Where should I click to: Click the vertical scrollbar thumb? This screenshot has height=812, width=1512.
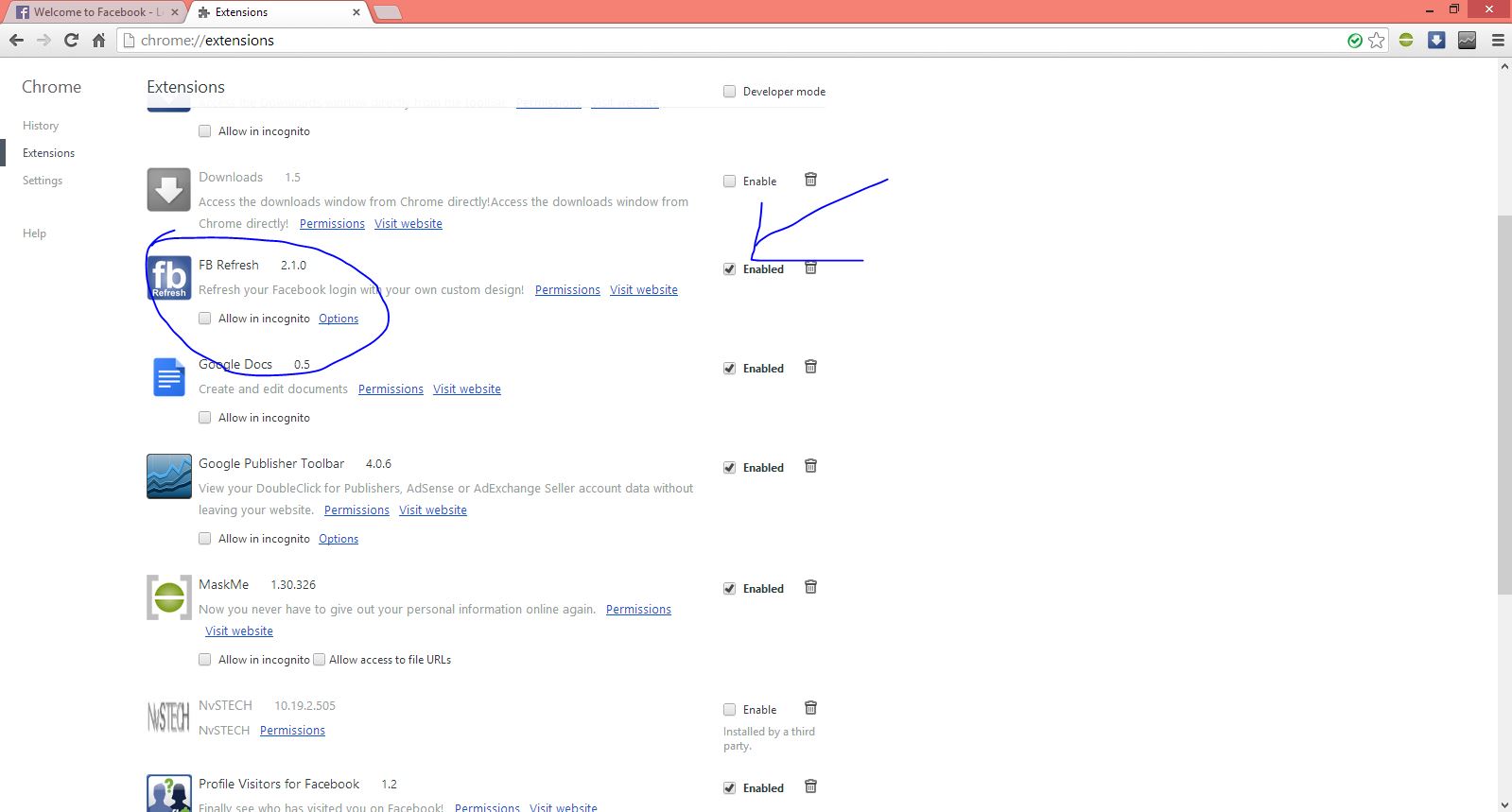[x=1504, y=405]
